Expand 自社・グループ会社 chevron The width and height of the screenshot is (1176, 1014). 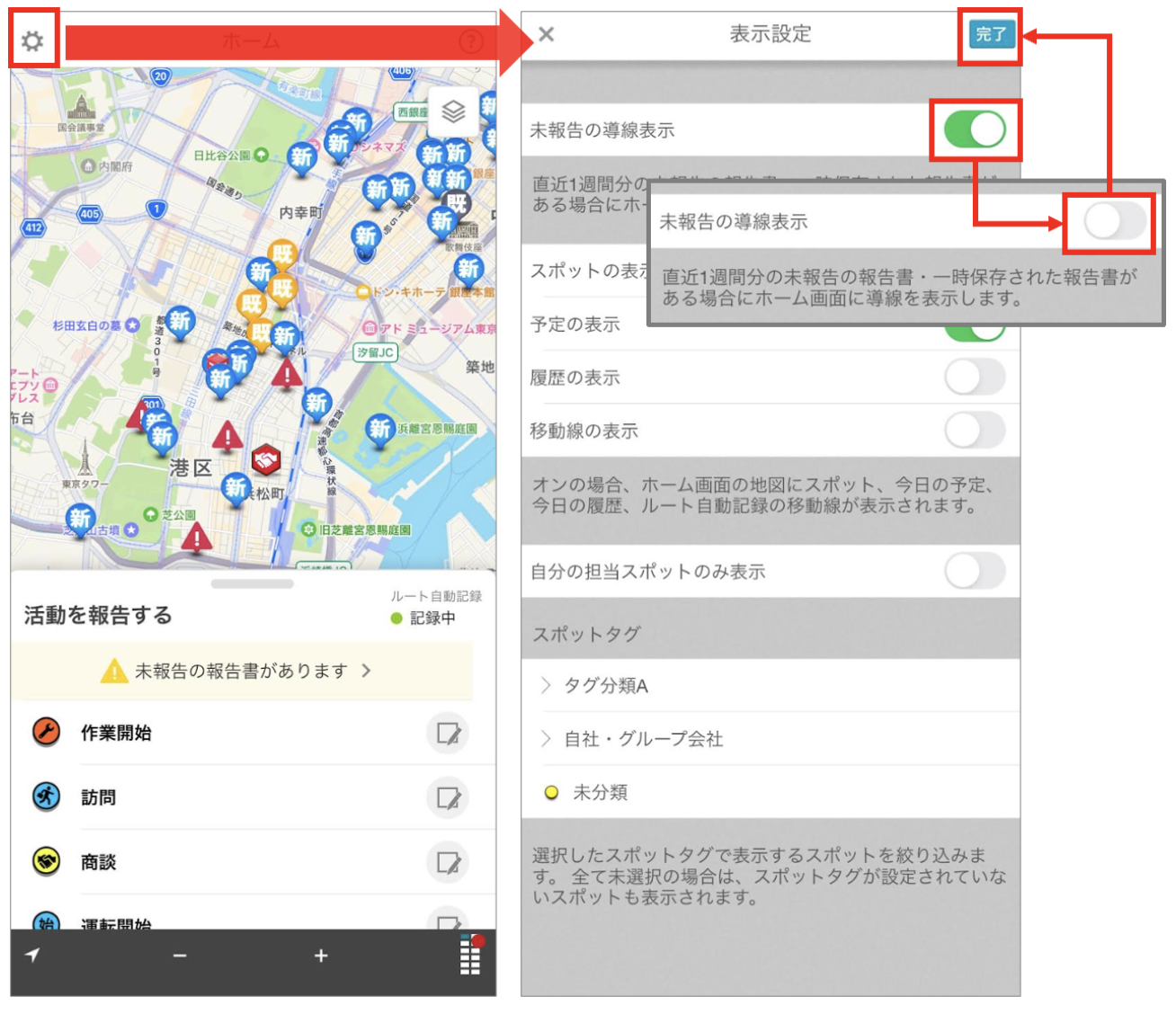(x=546, y=739)
